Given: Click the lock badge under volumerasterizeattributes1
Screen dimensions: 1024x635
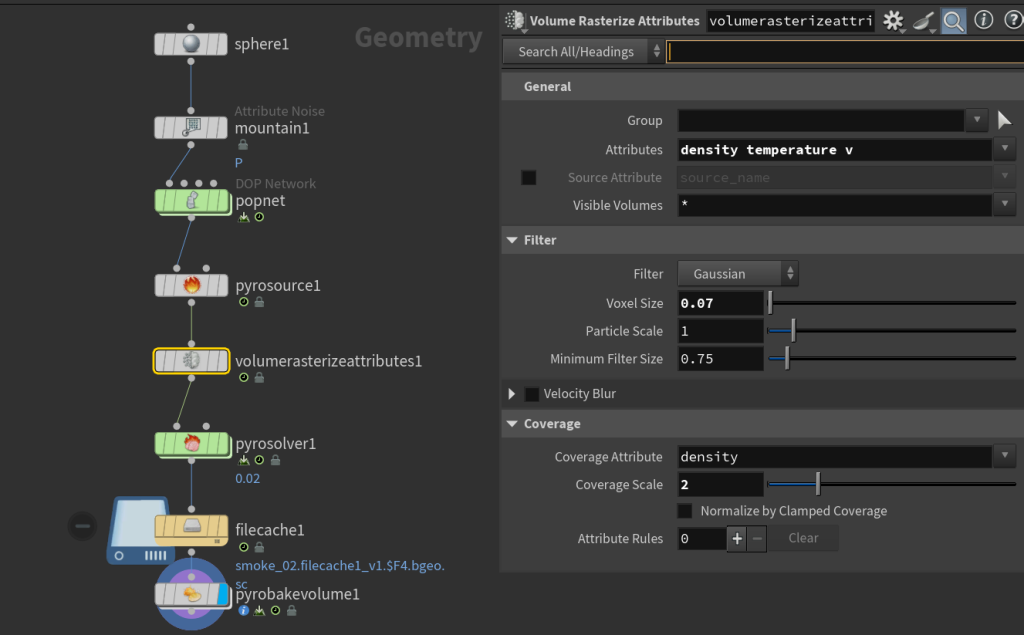Looking at the screenshot, I should (x=259, y=378).
